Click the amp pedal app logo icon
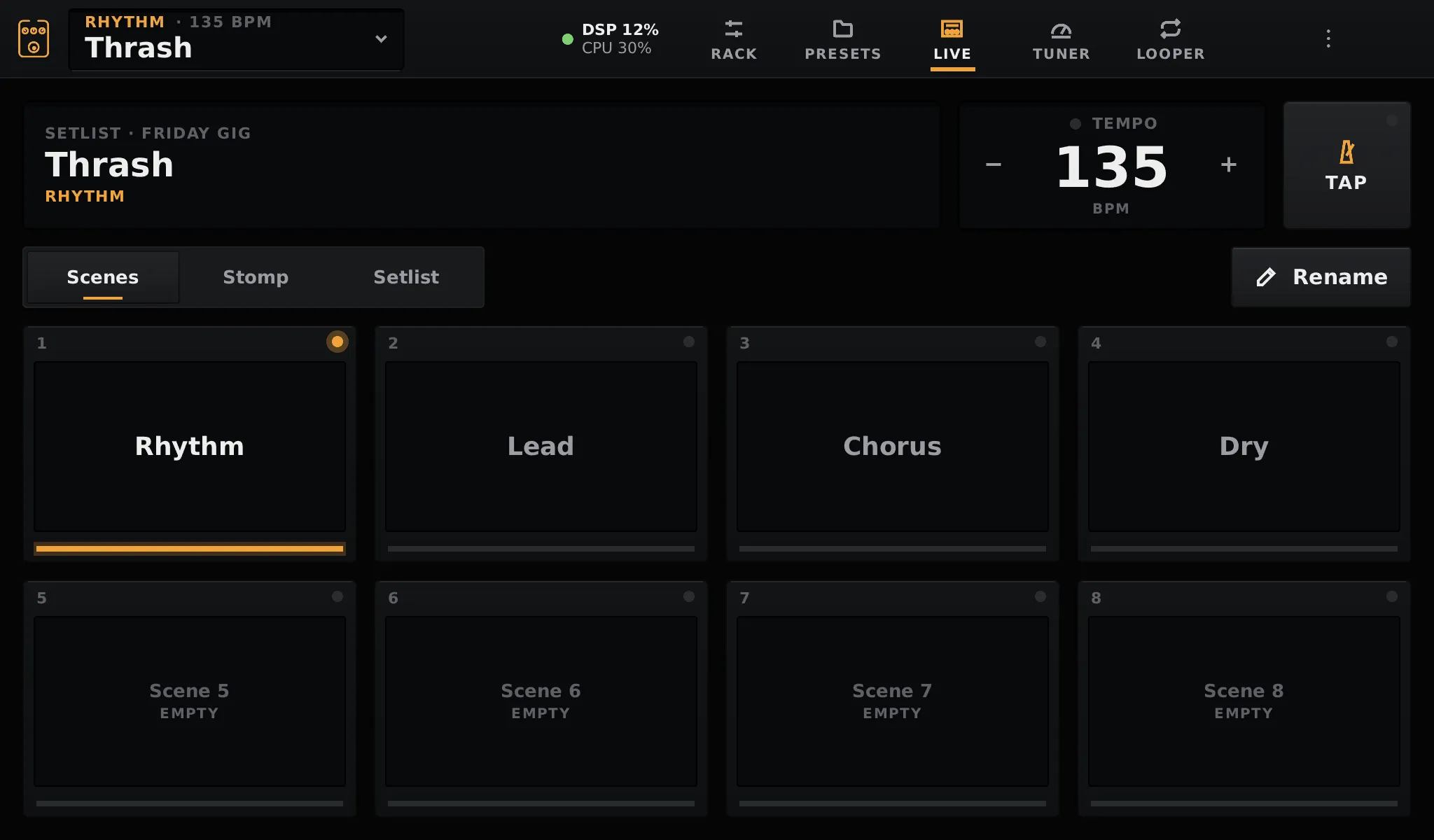The width and height of the screenshot is (1434, 840). [34, 38]
